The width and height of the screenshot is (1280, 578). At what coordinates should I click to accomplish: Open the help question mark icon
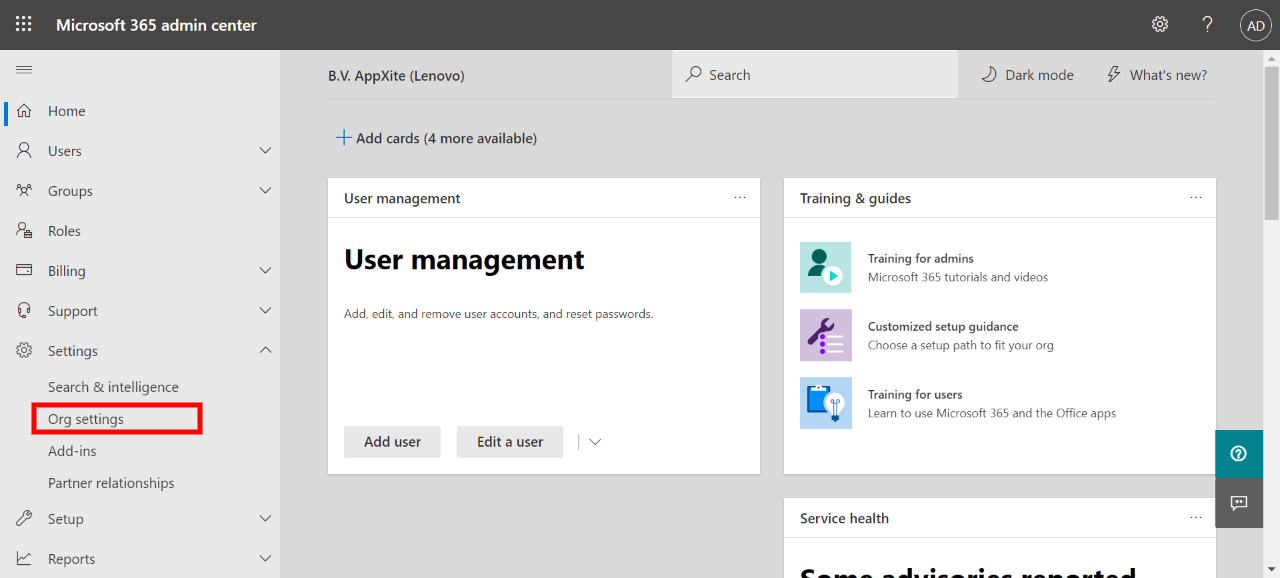click(x=1208, y=24)
